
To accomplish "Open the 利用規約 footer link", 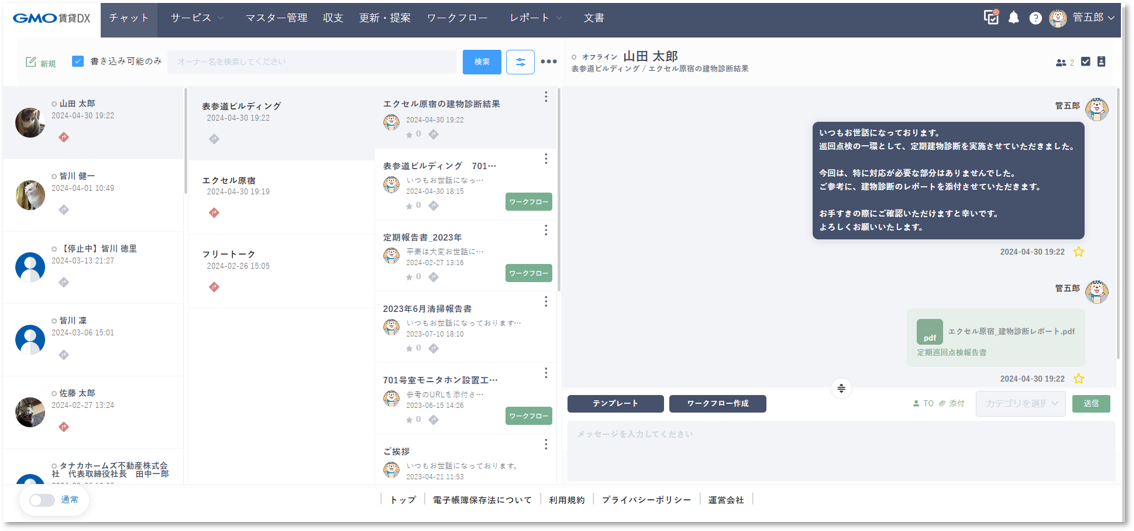I will (x=566, y=500).
